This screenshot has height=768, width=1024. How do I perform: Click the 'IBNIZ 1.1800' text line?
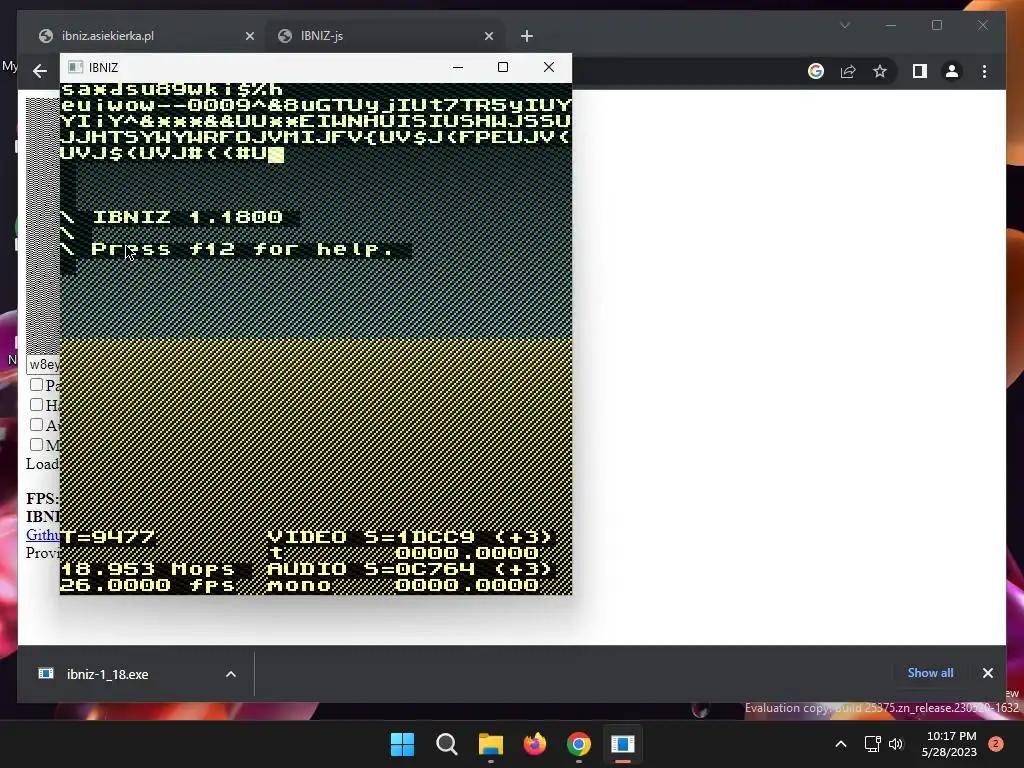point(188,217)
